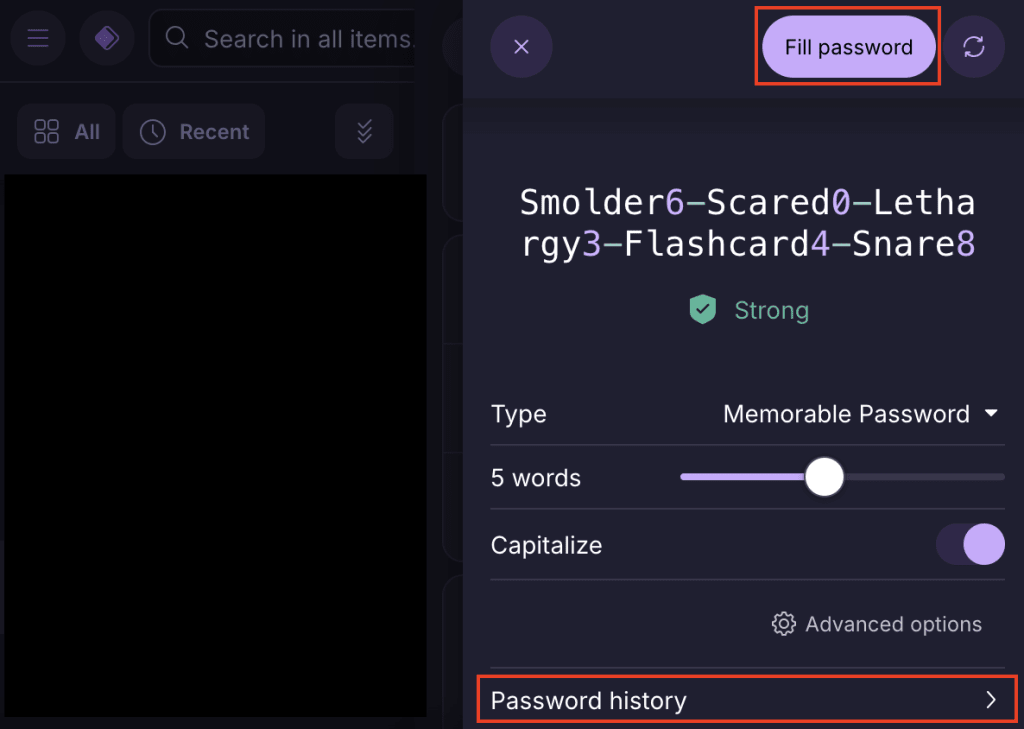Click the Proton Pass vault diamond icon
The width and height of the screenshot is (1024, 729).
click(x=107, y=39)
